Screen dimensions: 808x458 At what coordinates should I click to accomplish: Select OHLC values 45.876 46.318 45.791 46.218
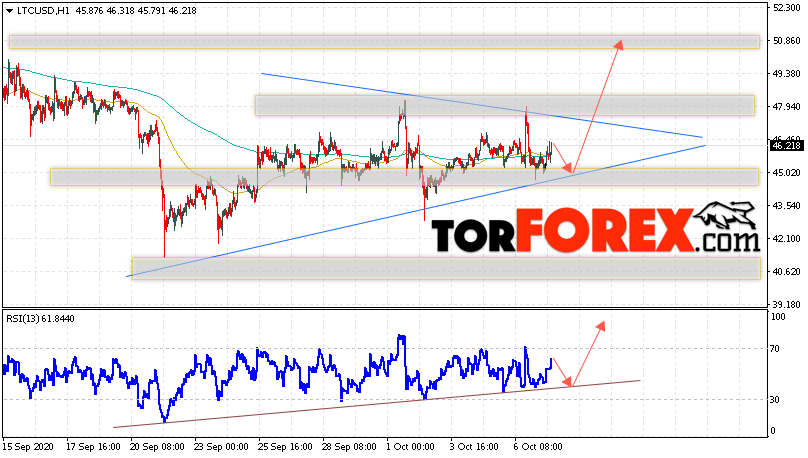tap(136, 10)
